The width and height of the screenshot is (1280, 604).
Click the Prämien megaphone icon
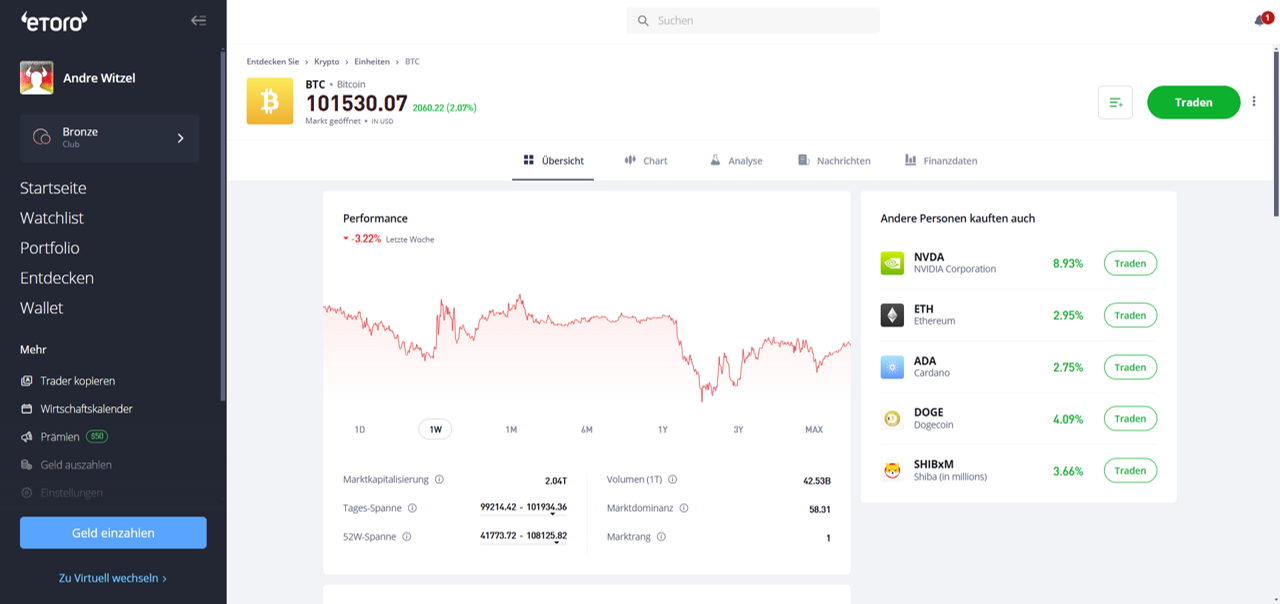click(x=27, y=437)
